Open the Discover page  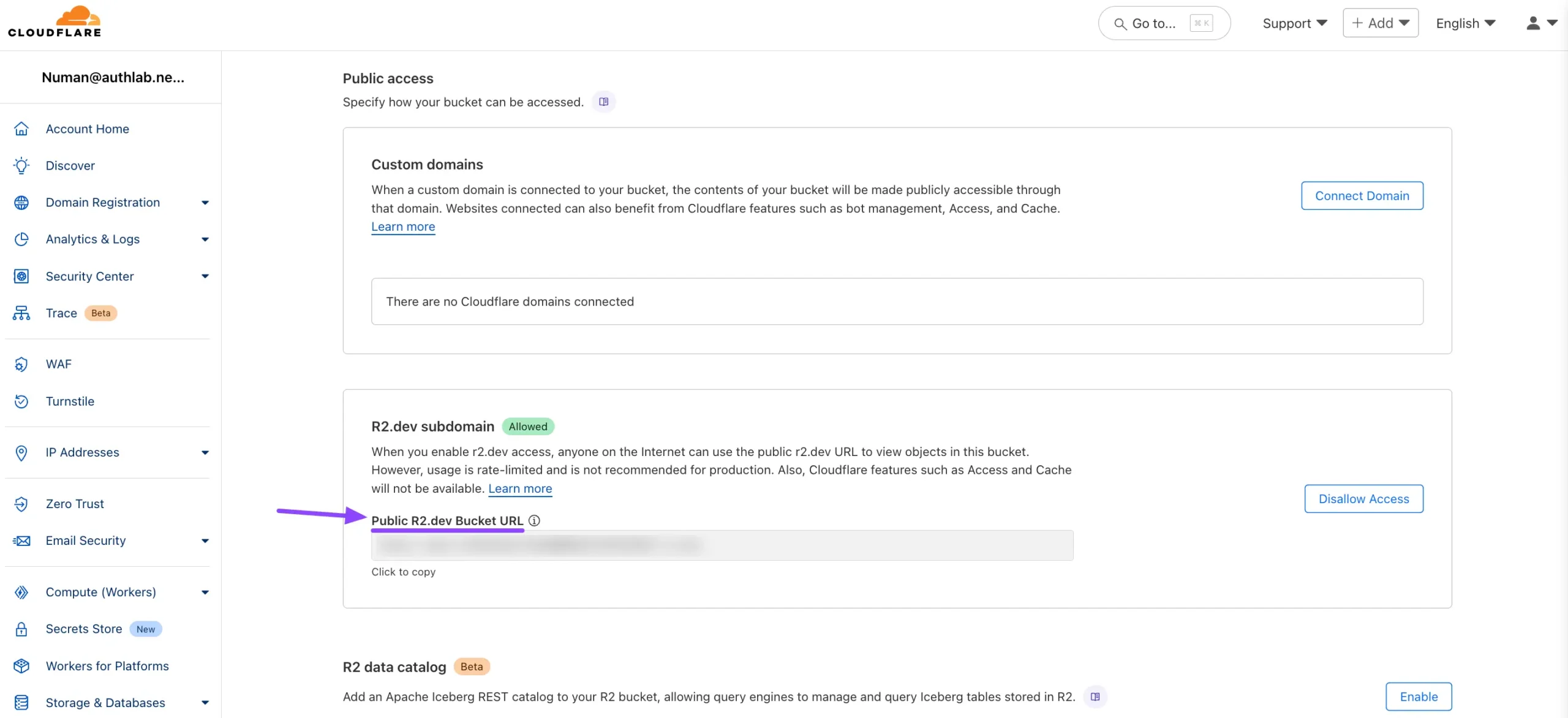70,165
